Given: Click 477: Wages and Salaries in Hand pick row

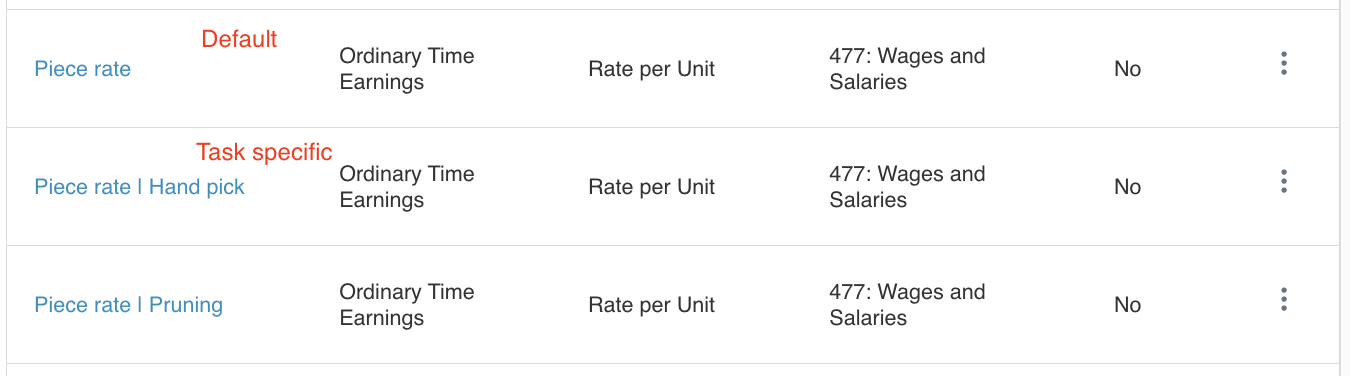Looking at the screenshot, I should (907, 187).
